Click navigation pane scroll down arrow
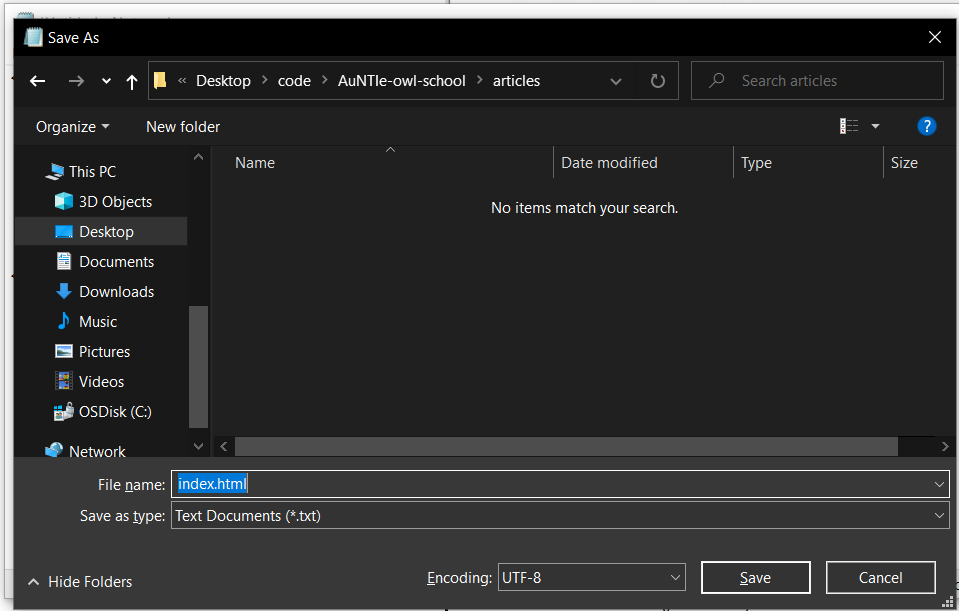Viewport: 959px width, 611px height. [x=198, y=446]
